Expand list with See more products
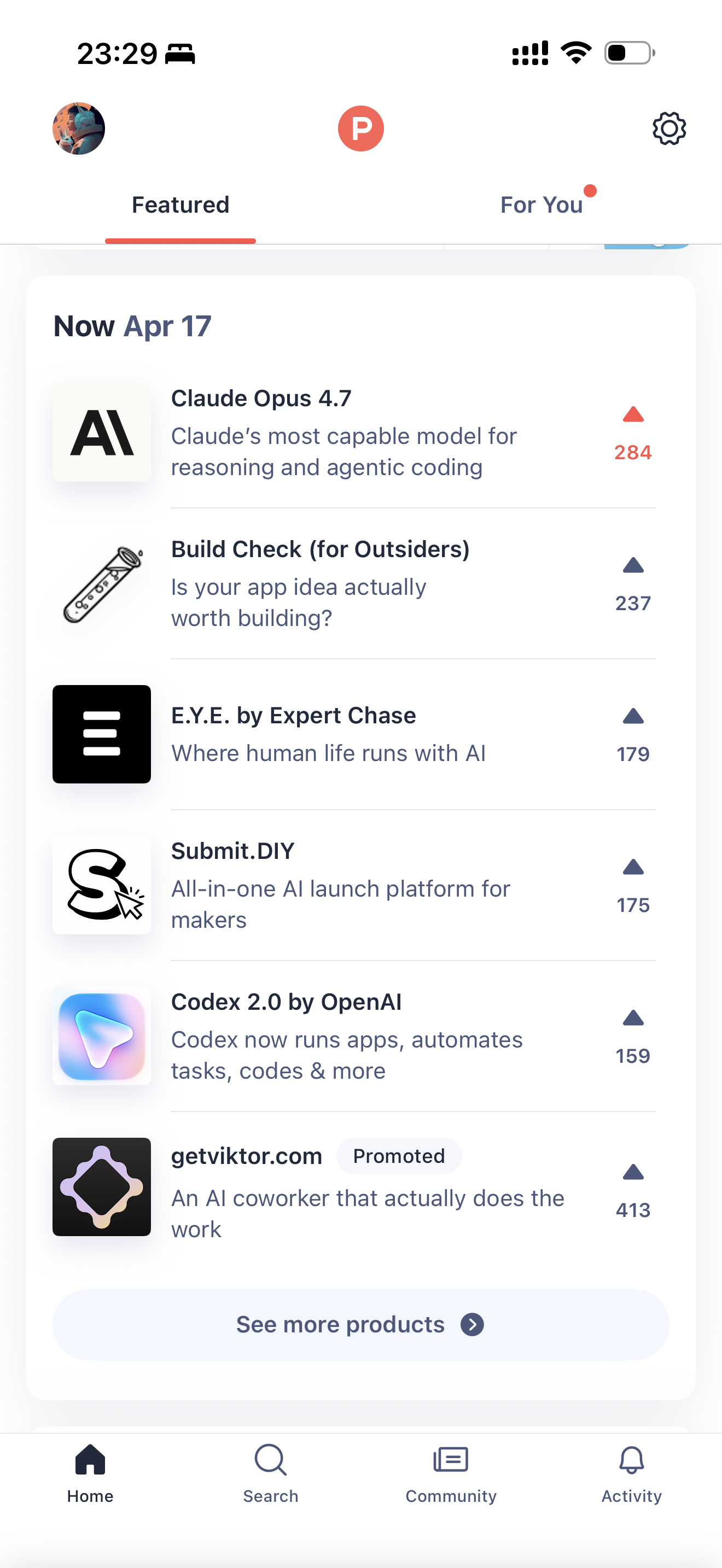The width and height of the screenshot is (722, 1568). click(x=360, y=1325)
